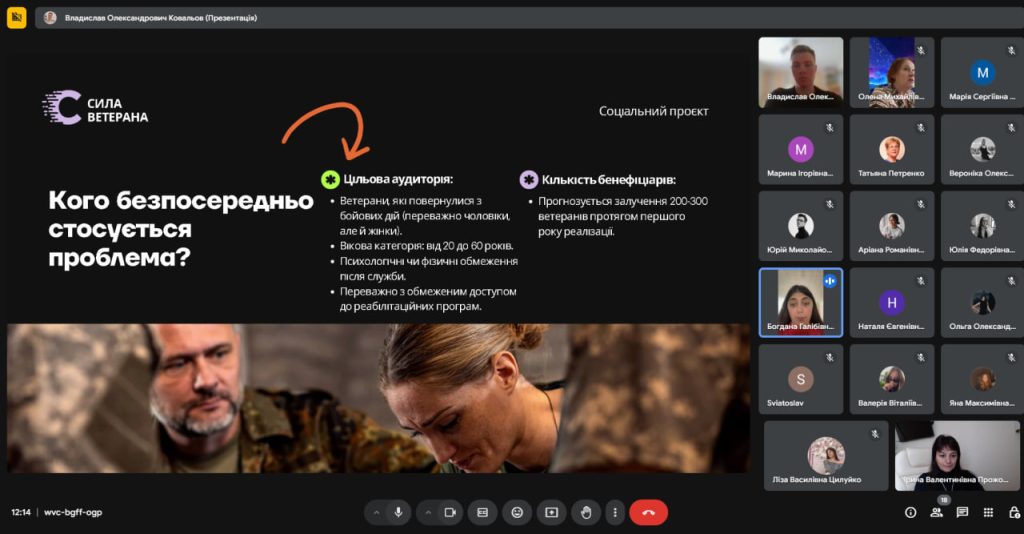The image size is (1024, 534).
Task: Select Ліза Василівна Цилуйко's participant tile
Action: coord(826,455)
